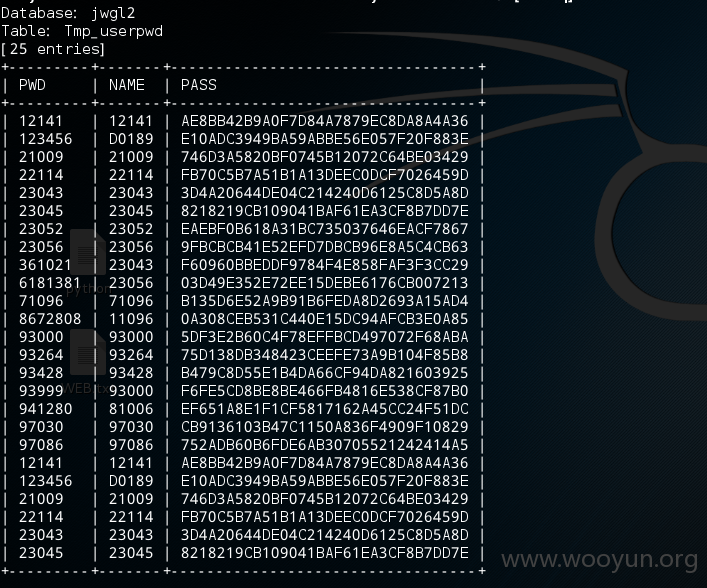The width and height of the screenshot is (707, 588).
Task: Click the Table: Tmp_userpwd line
Action: coord(82,31)
